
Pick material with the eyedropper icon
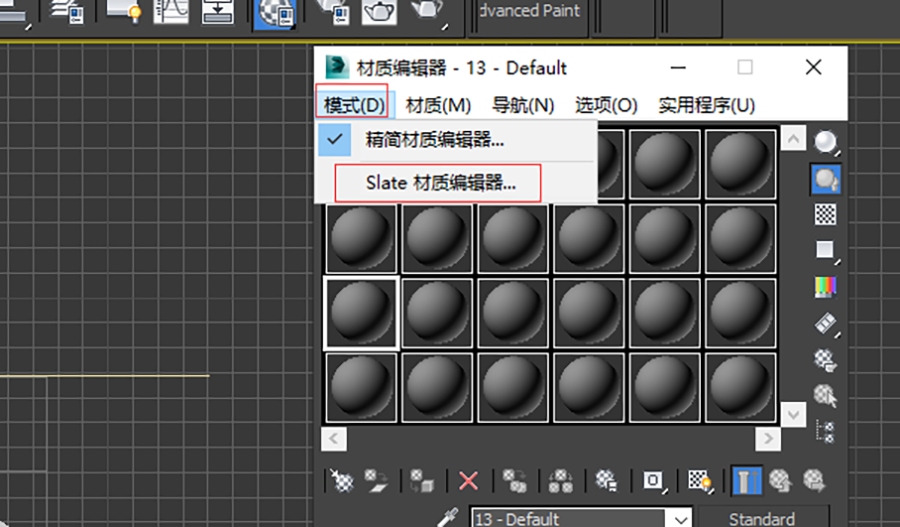tap(448, 517)
